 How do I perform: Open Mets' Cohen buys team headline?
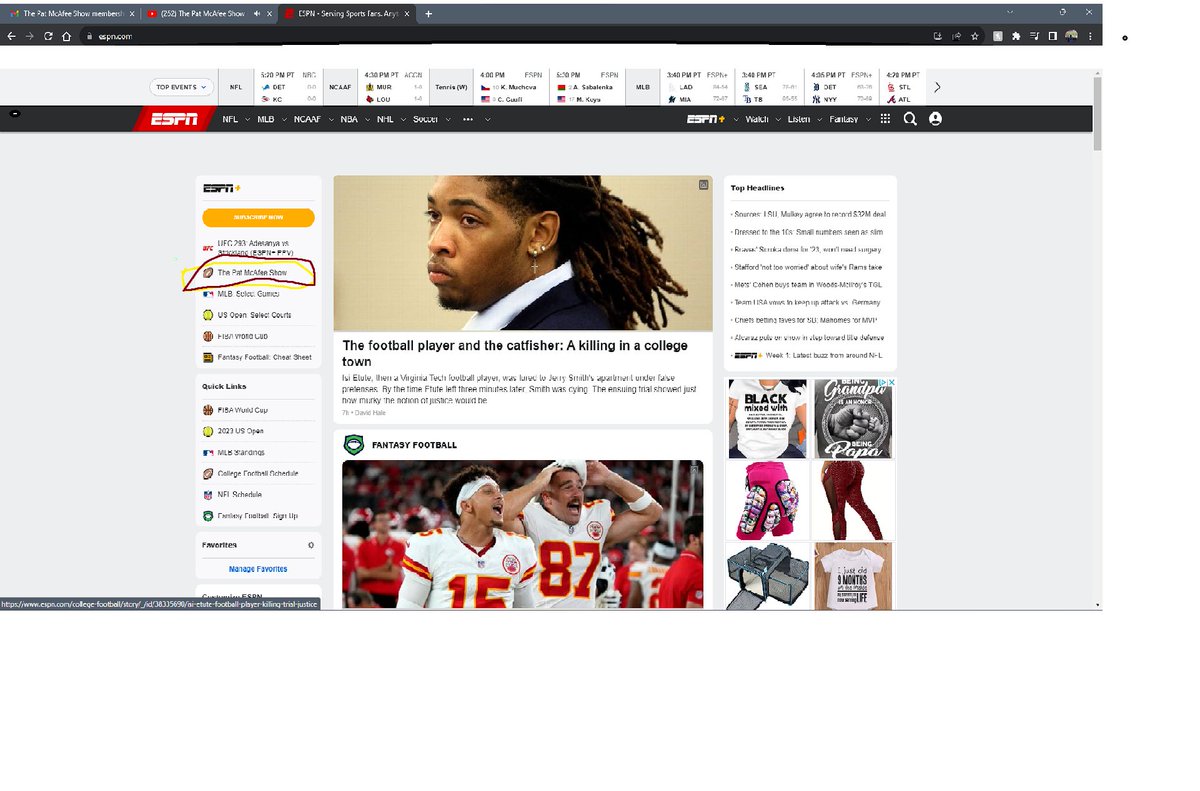coord(808,285)
